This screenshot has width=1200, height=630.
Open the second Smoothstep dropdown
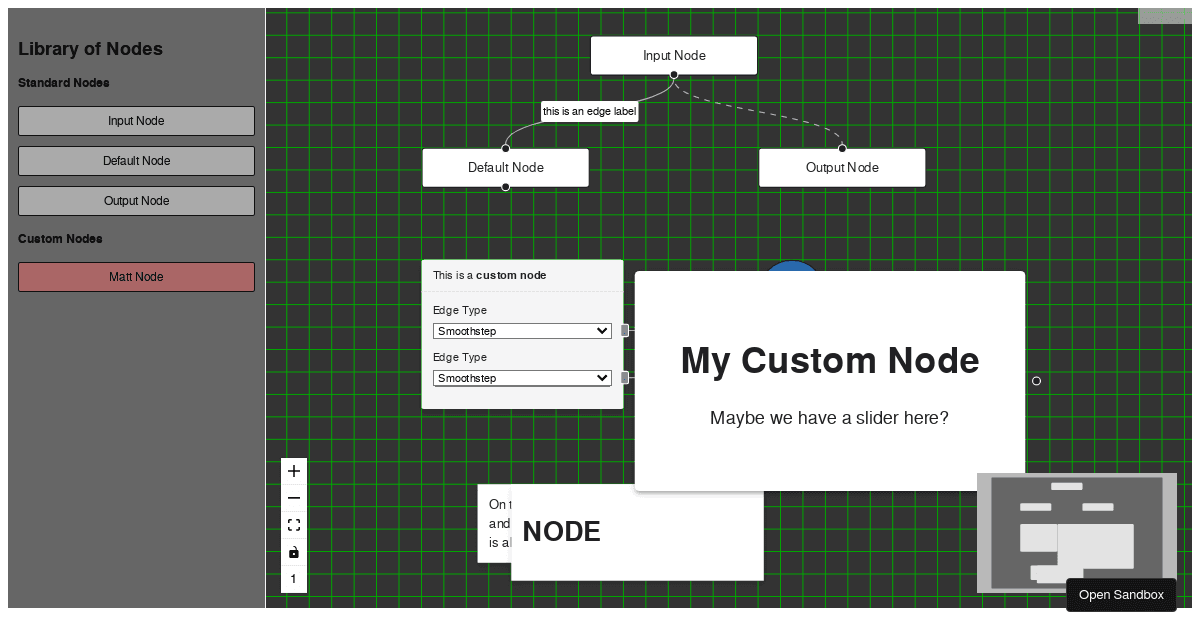(521, 377)
